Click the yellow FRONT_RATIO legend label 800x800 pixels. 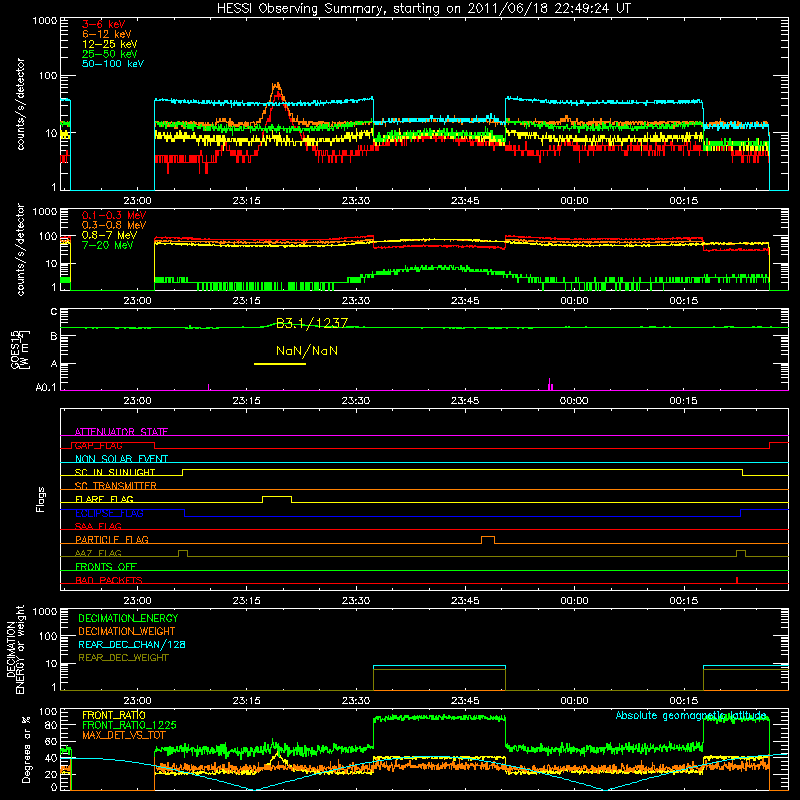[114, 715]
